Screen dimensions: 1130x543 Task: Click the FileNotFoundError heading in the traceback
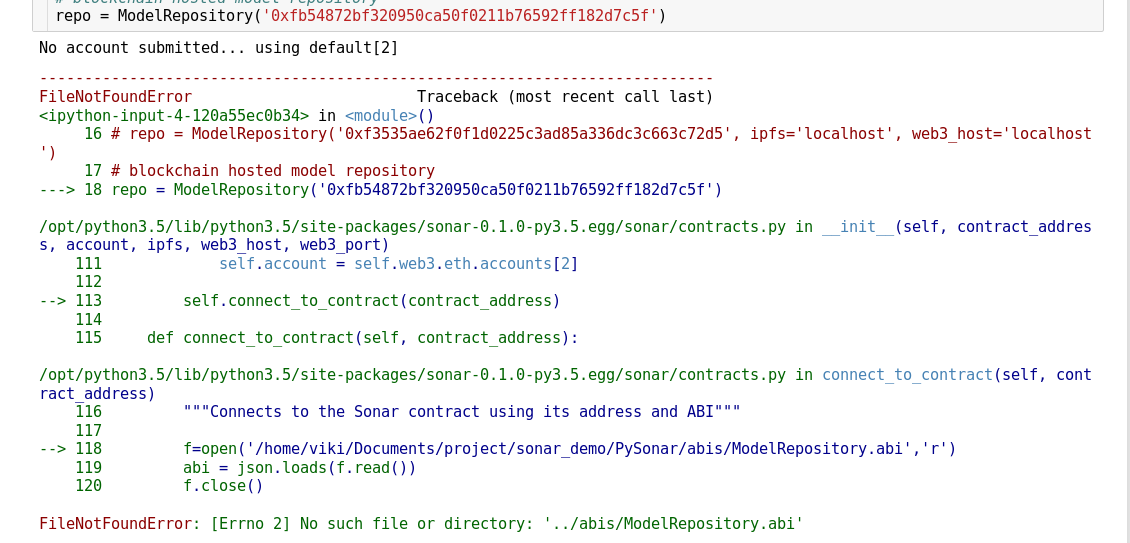115,97
